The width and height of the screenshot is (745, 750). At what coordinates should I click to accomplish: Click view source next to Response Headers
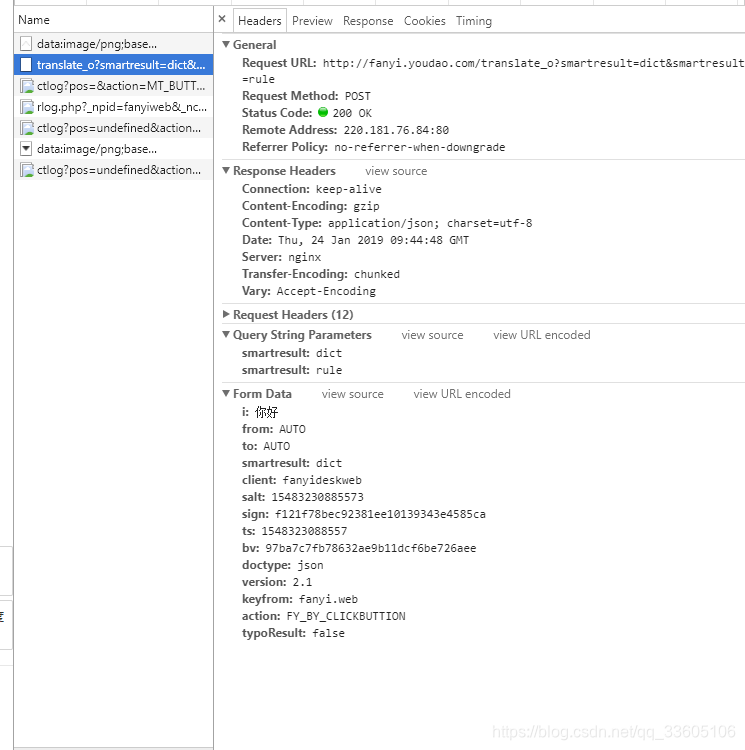tap(396, 171)
